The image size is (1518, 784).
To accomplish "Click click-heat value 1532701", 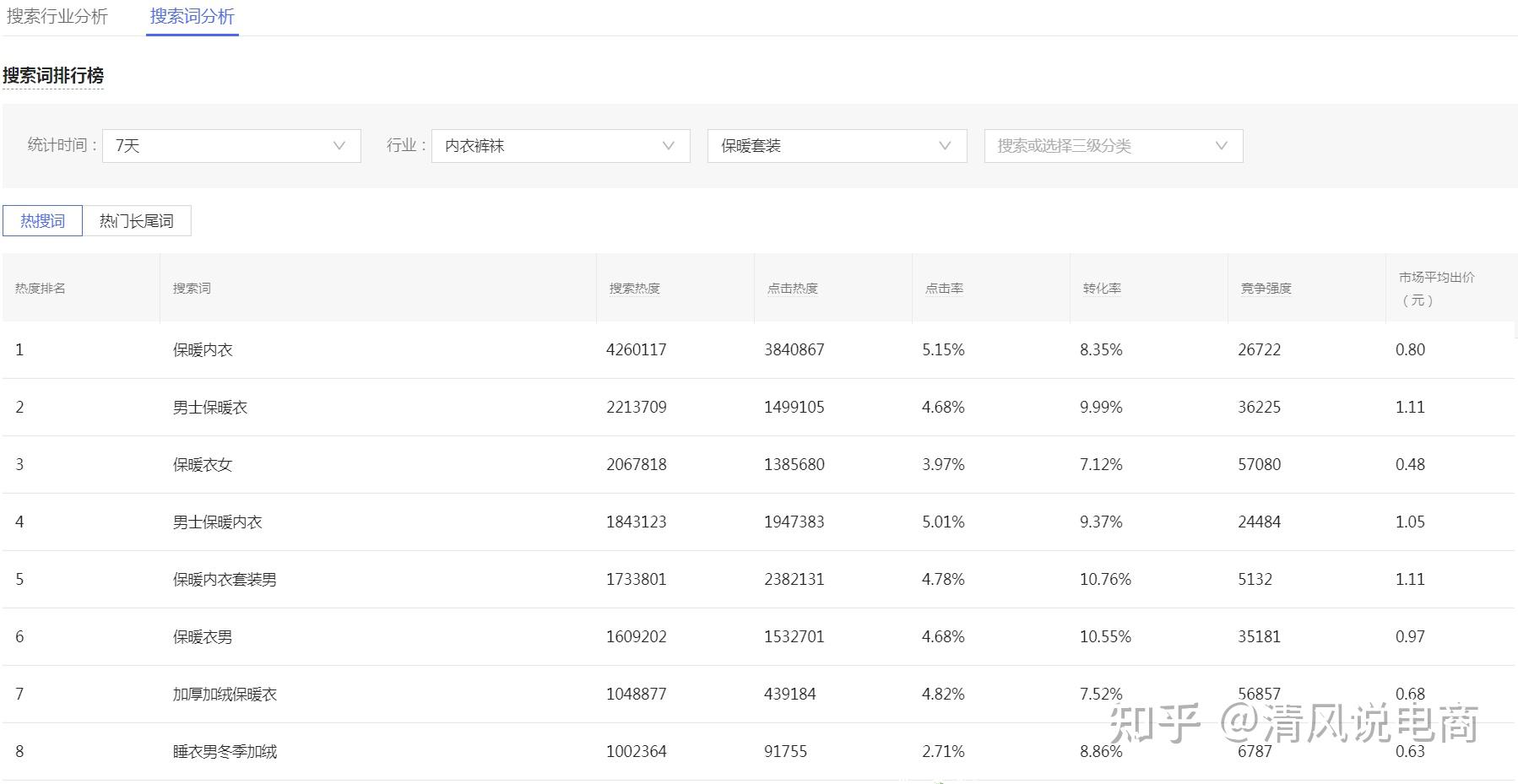I will click(794, 637).
